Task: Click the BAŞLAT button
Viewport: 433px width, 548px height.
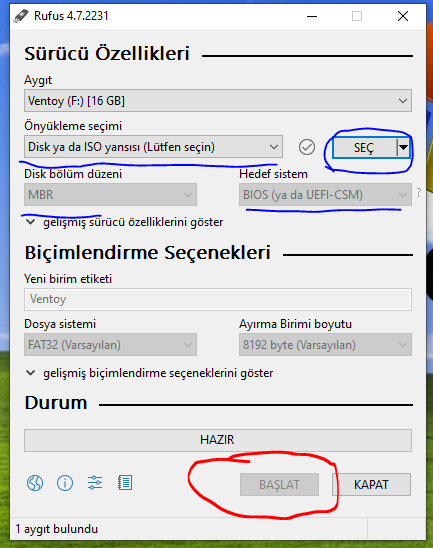Action: (279, 484)
